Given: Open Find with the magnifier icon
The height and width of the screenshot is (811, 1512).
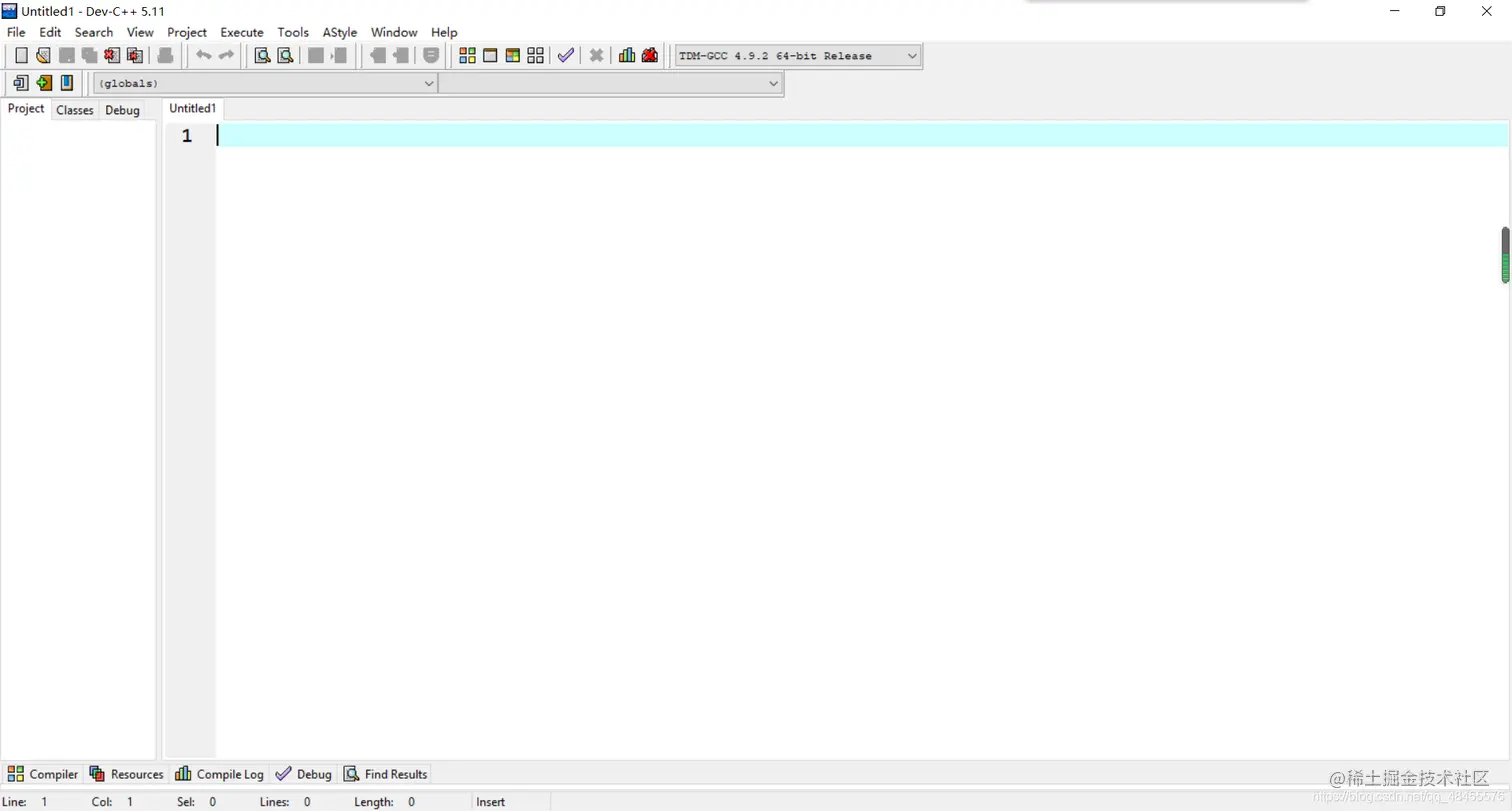Looking at the screenshot, I should (x=262, y=56).
